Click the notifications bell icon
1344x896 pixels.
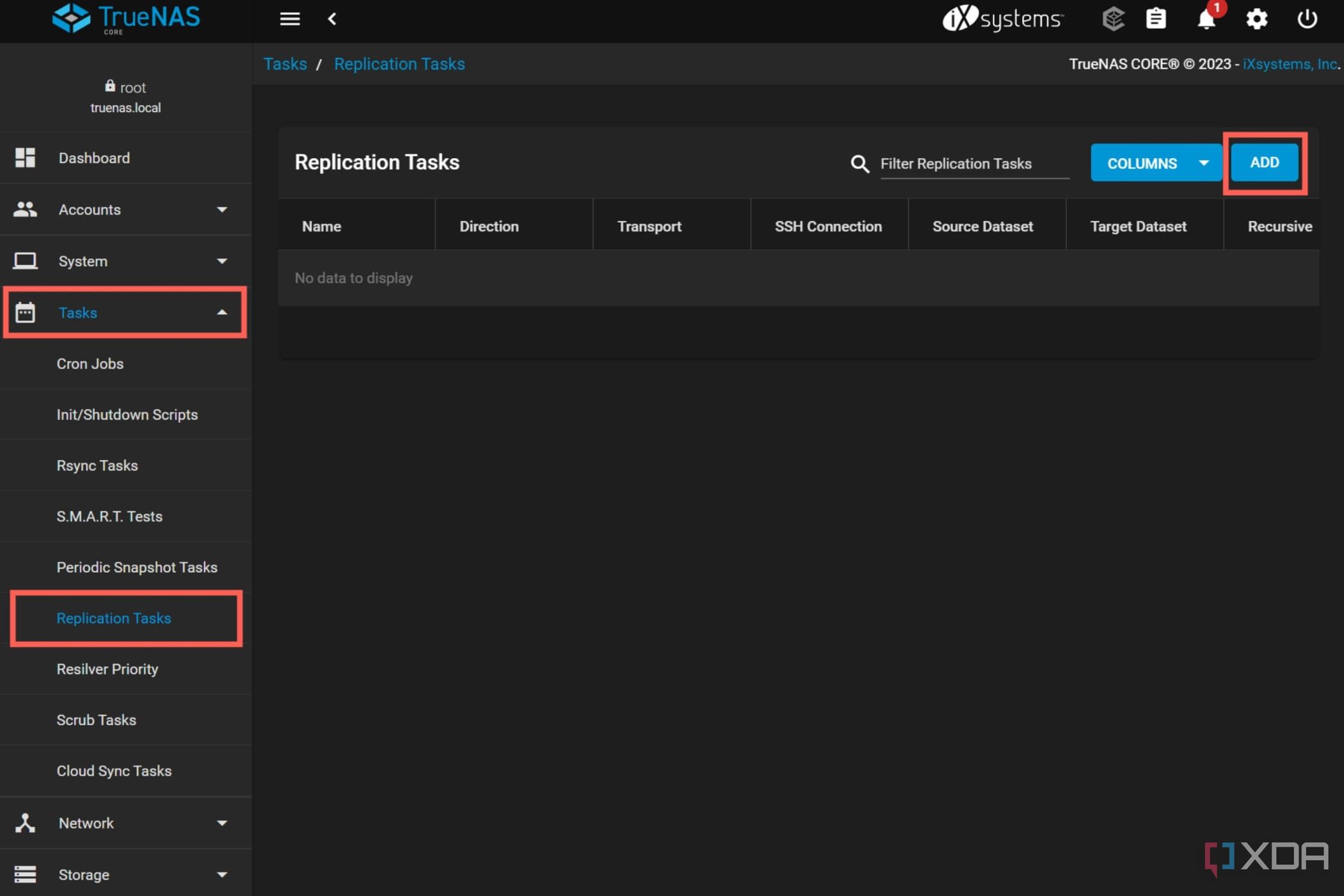1205,19
